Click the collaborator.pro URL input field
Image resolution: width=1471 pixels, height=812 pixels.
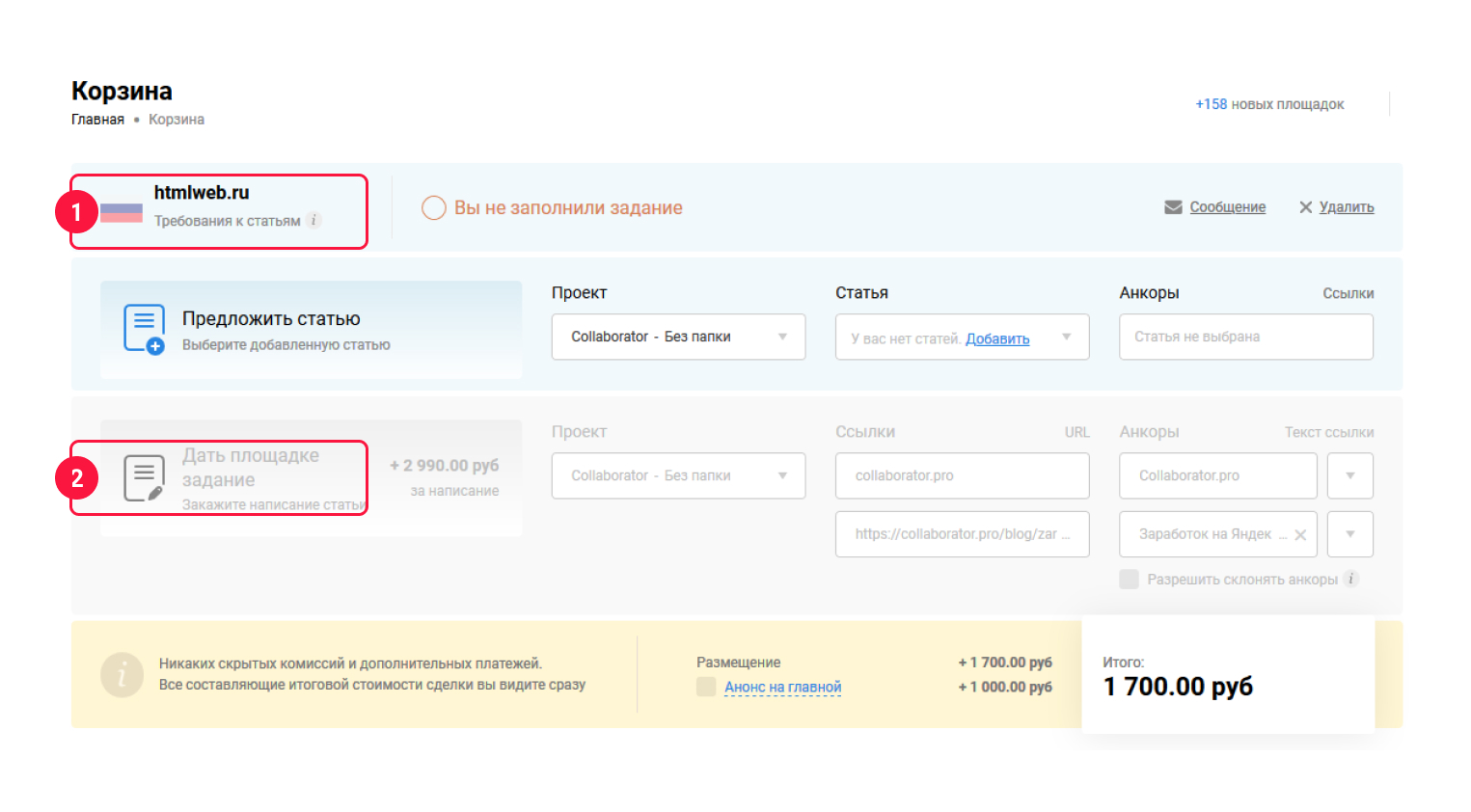click(962, 475)
